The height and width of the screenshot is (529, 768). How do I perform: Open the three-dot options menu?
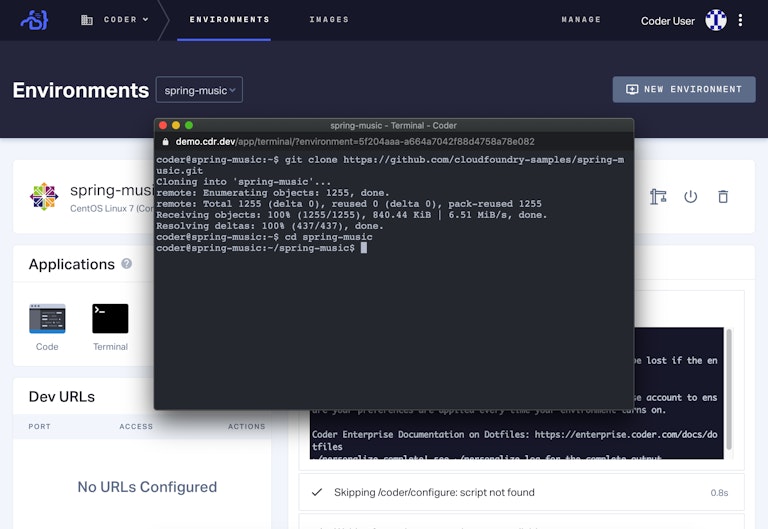(740, 20)
